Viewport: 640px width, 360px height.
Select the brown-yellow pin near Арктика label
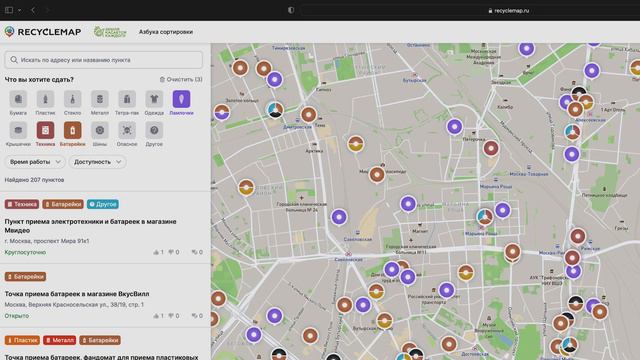(x=356, y=143)
